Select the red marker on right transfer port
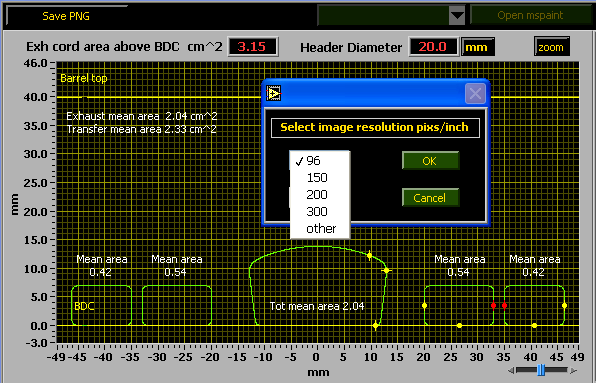Image resolution: width=596 pixels, height=383 pixels. [504, 305]
